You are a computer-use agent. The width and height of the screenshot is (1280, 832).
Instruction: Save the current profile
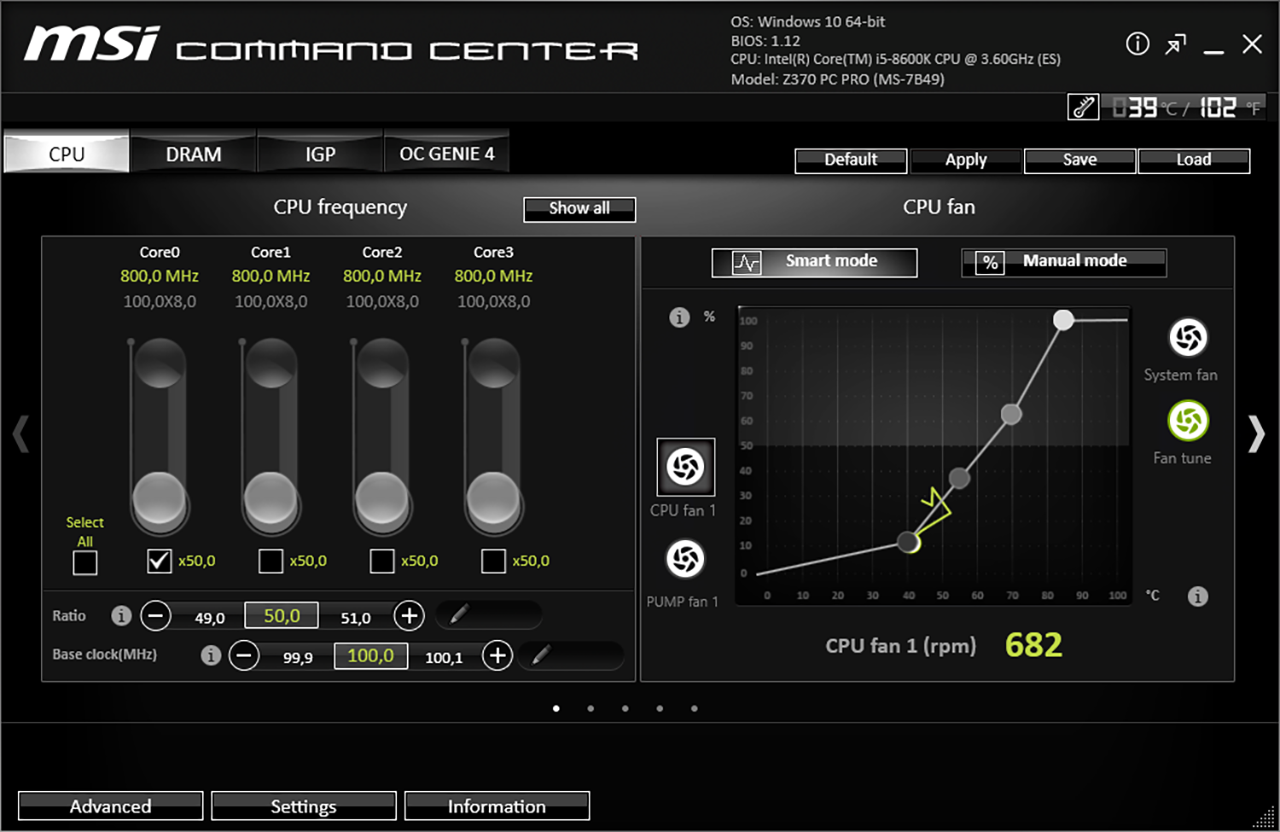[1080, 160]
